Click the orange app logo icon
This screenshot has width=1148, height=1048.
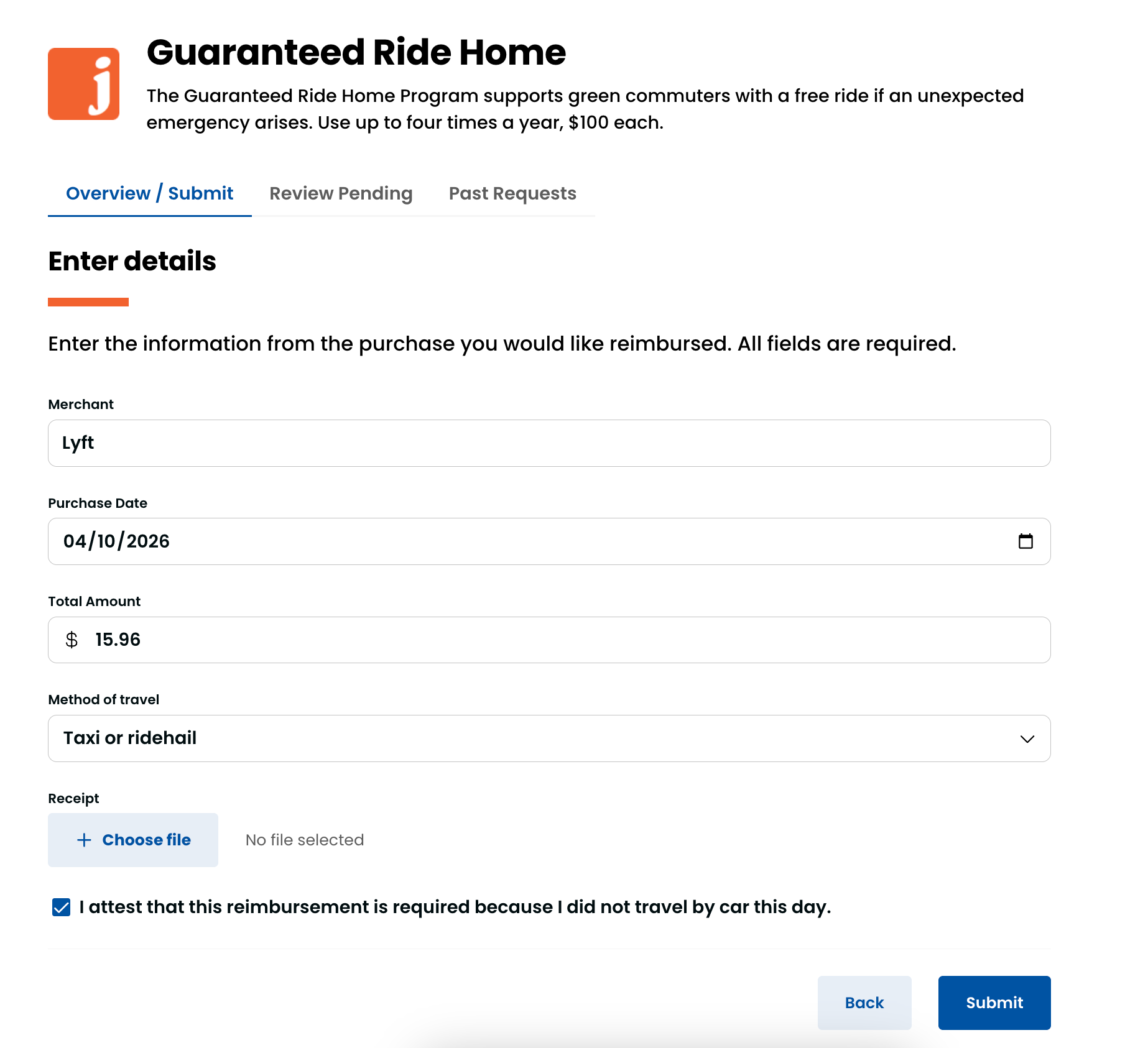pyautogui.click(x=83, y=84)
